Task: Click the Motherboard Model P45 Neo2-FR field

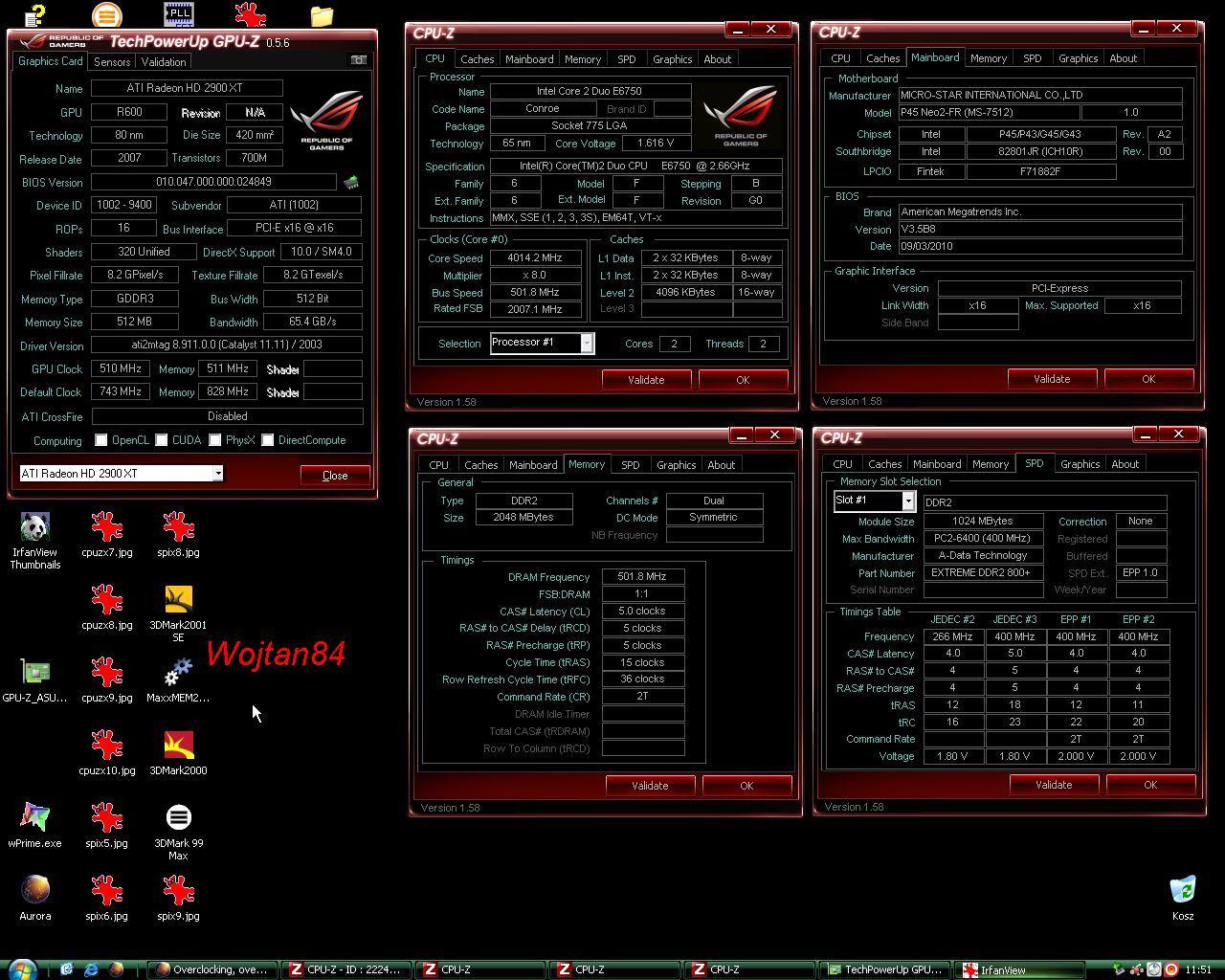Action: [989, 112]
